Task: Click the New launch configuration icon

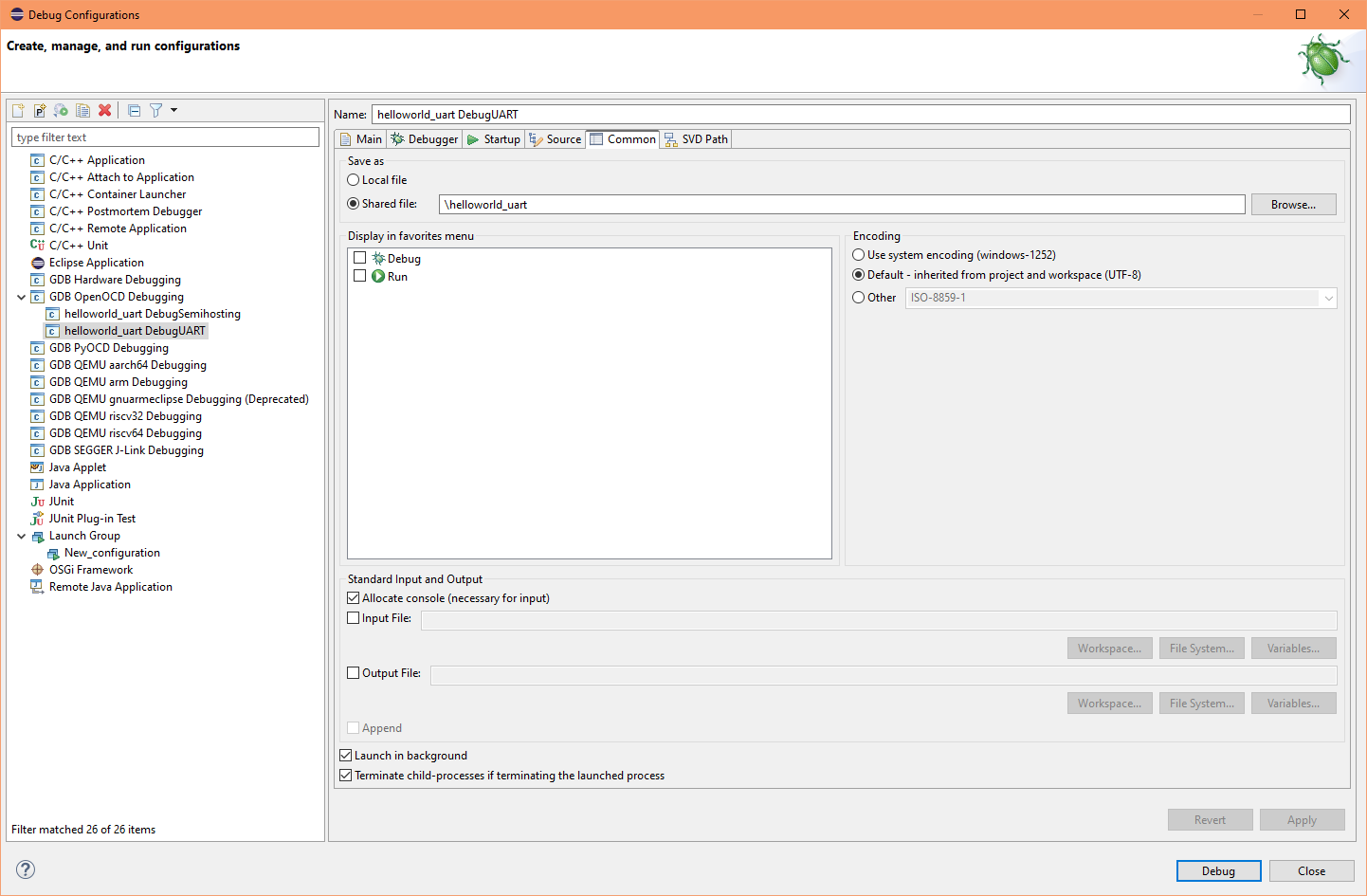Action: (18, 110)
